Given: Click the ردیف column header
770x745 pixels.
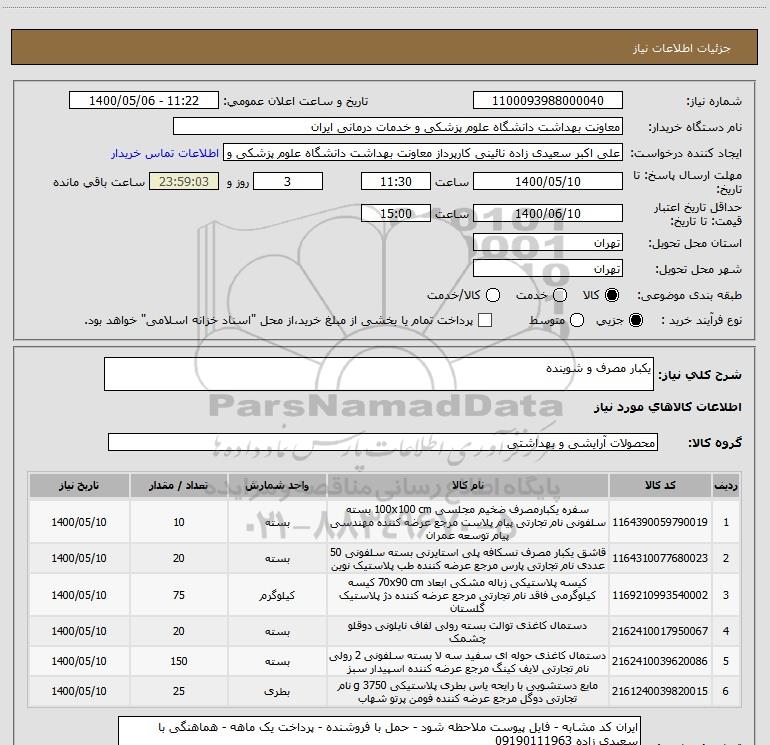Looking at the screenshot, I should point(726,486).
